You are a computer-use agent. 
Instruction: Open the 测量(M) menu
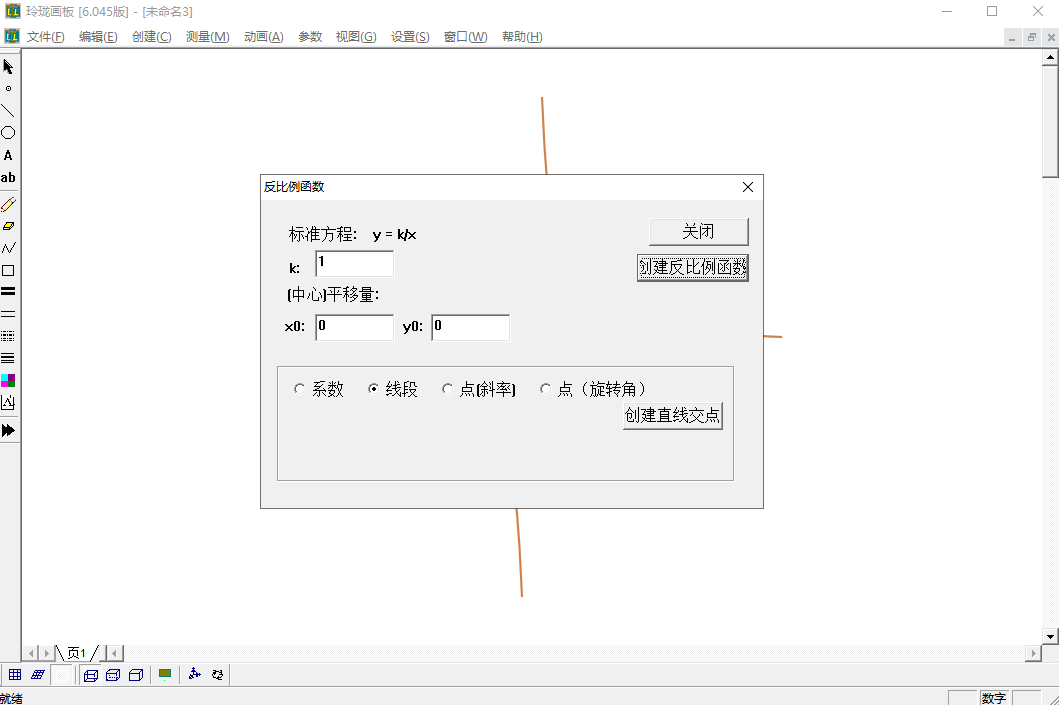pyautogui.click(x=207, y=37)
